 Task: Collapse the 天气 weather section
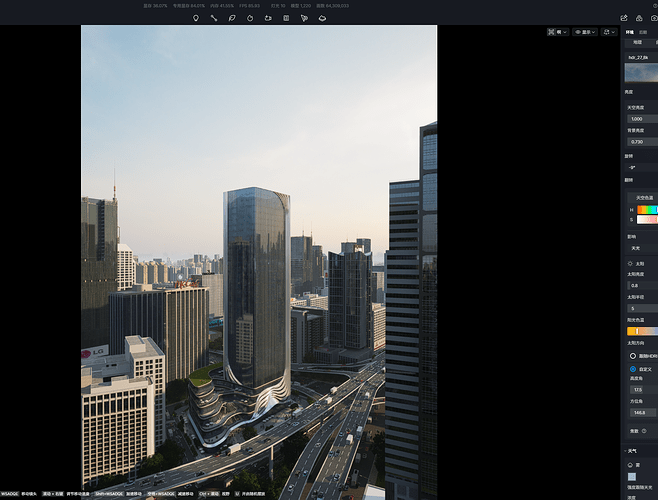[626, 451]
